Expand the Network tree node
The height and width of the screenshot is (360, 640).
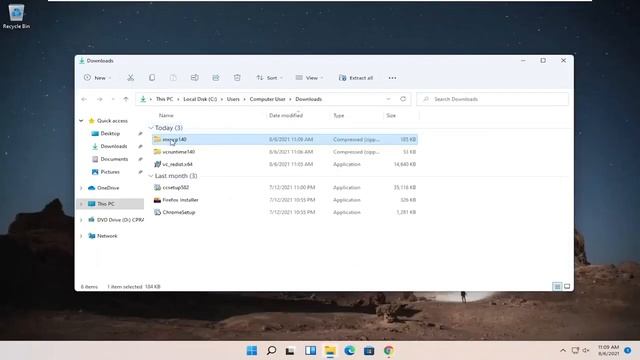click(x=81, y=236)
